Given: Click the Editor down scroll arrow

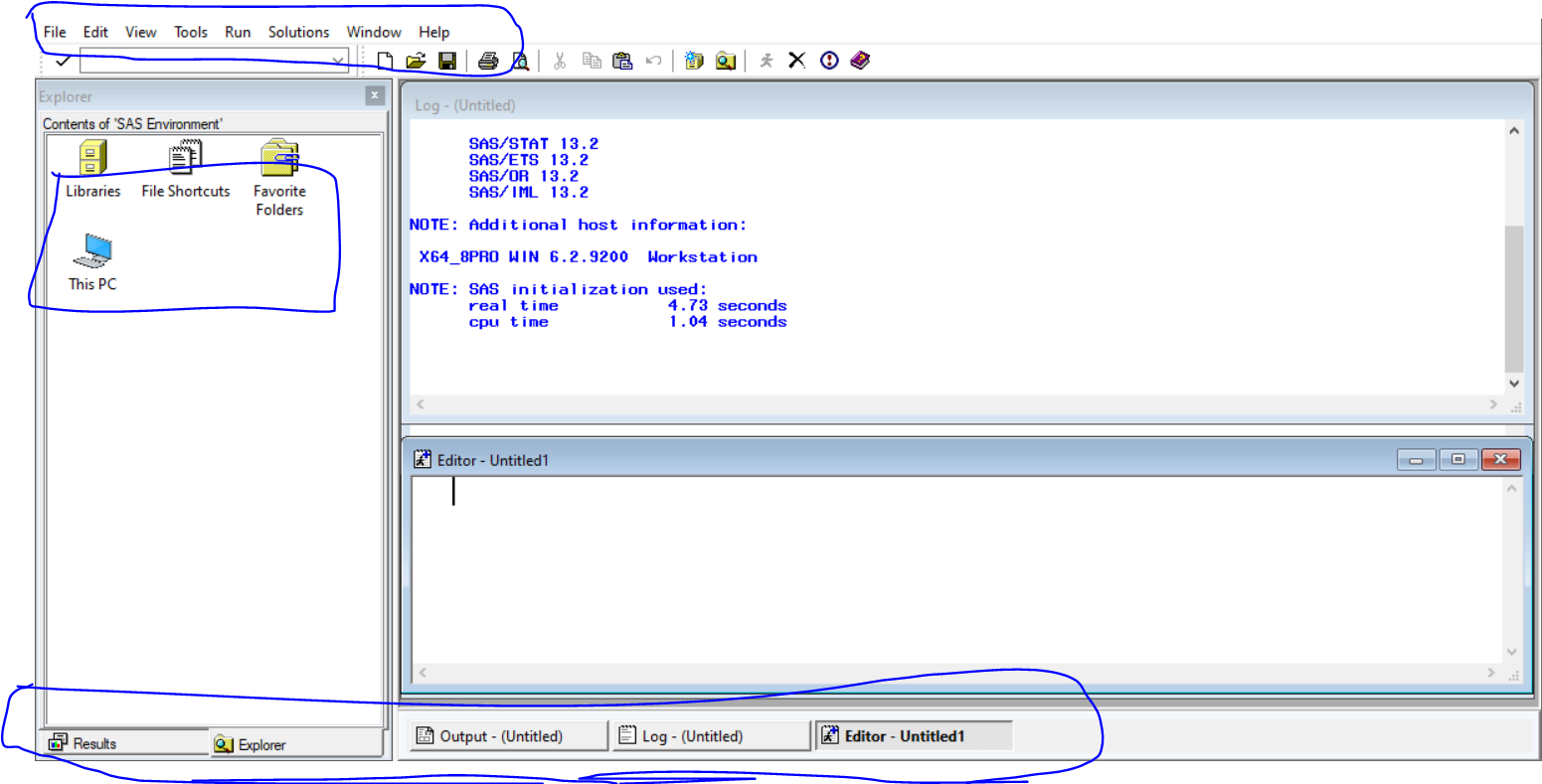Looking at the screenshot, I should [1512, 652].
